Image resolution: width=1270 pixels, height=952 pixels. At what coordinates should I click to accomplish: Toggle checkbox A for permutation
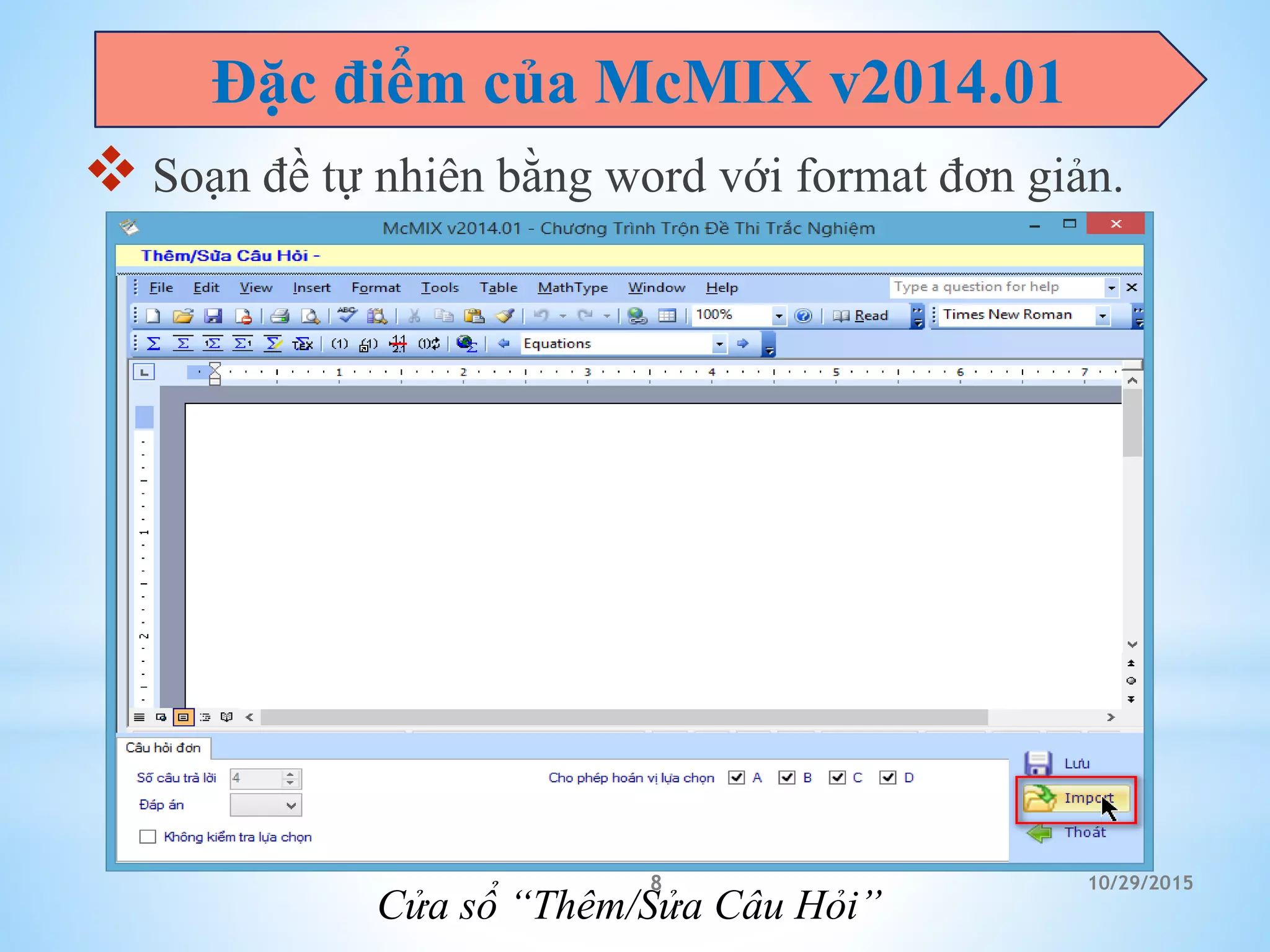pyautogui.click(x=737, y=778)
